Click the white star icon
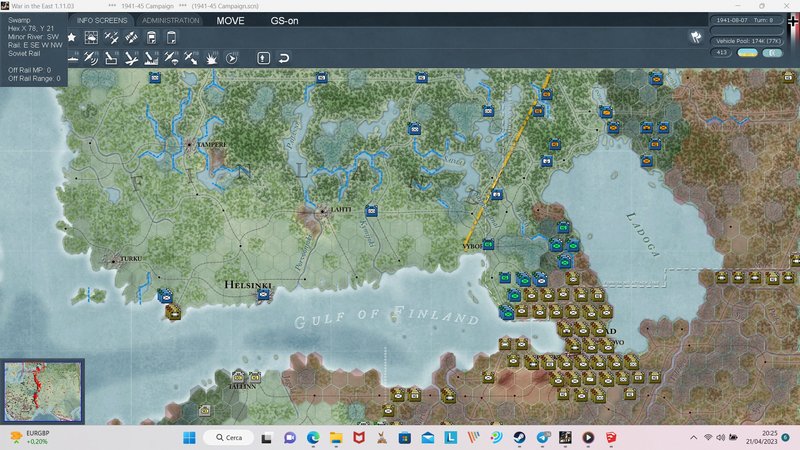800x450 pixels. pos(71,37)
